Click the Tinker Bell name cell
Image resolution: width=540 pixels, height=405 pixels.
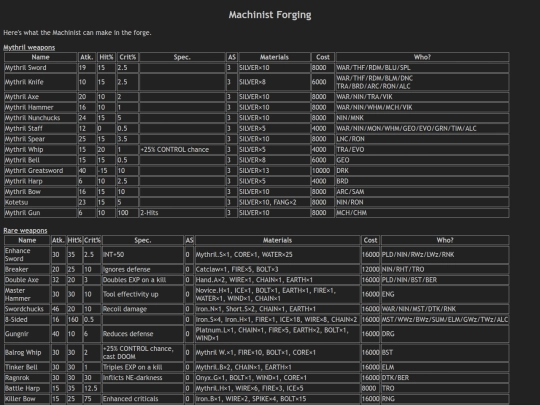(x=27, y=367)
